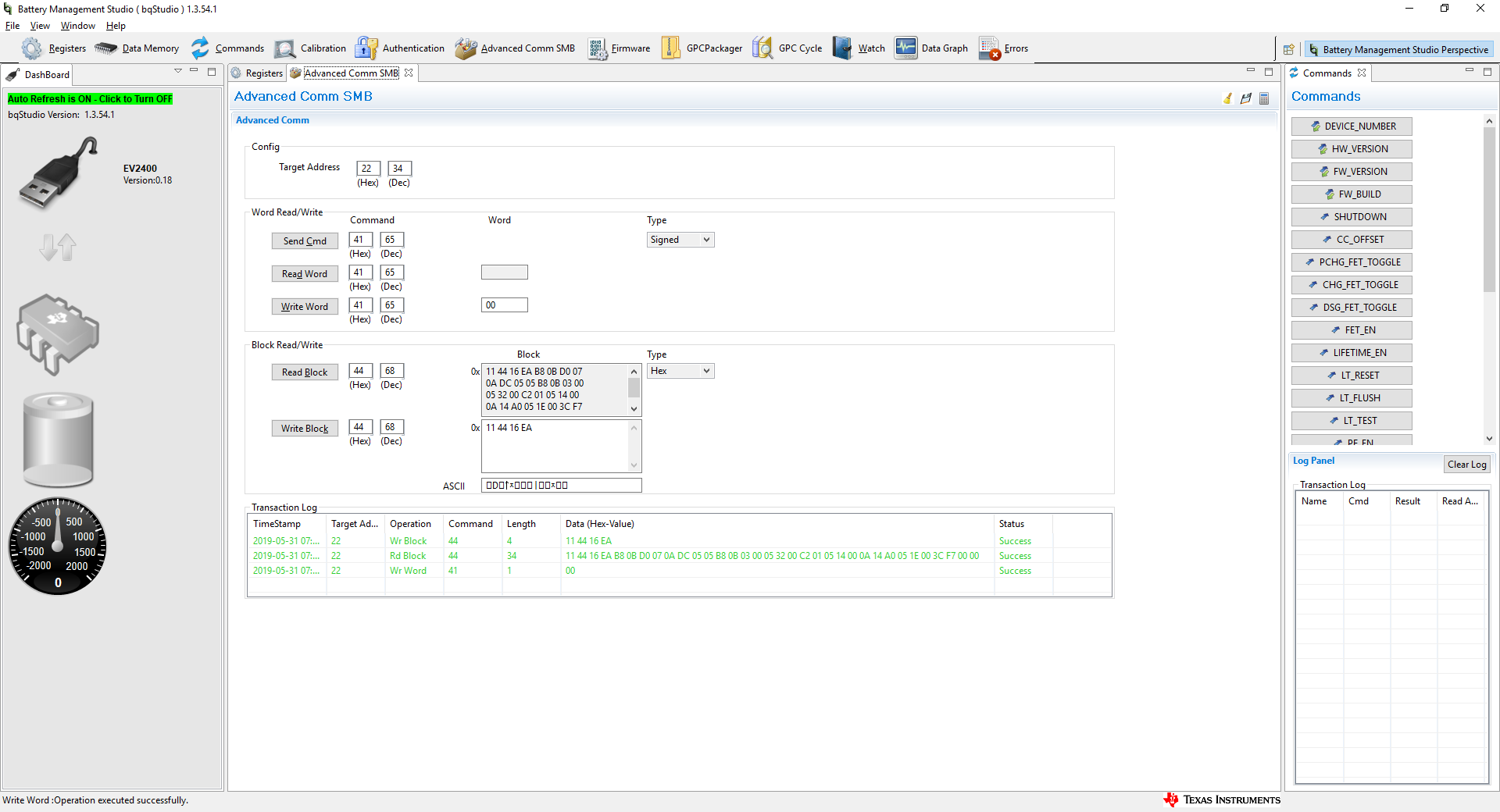The height and width of the screenshot is (812, 1500).
Task: Click the Read Block output scrollbar thumb
Action: tap(634, 387)
